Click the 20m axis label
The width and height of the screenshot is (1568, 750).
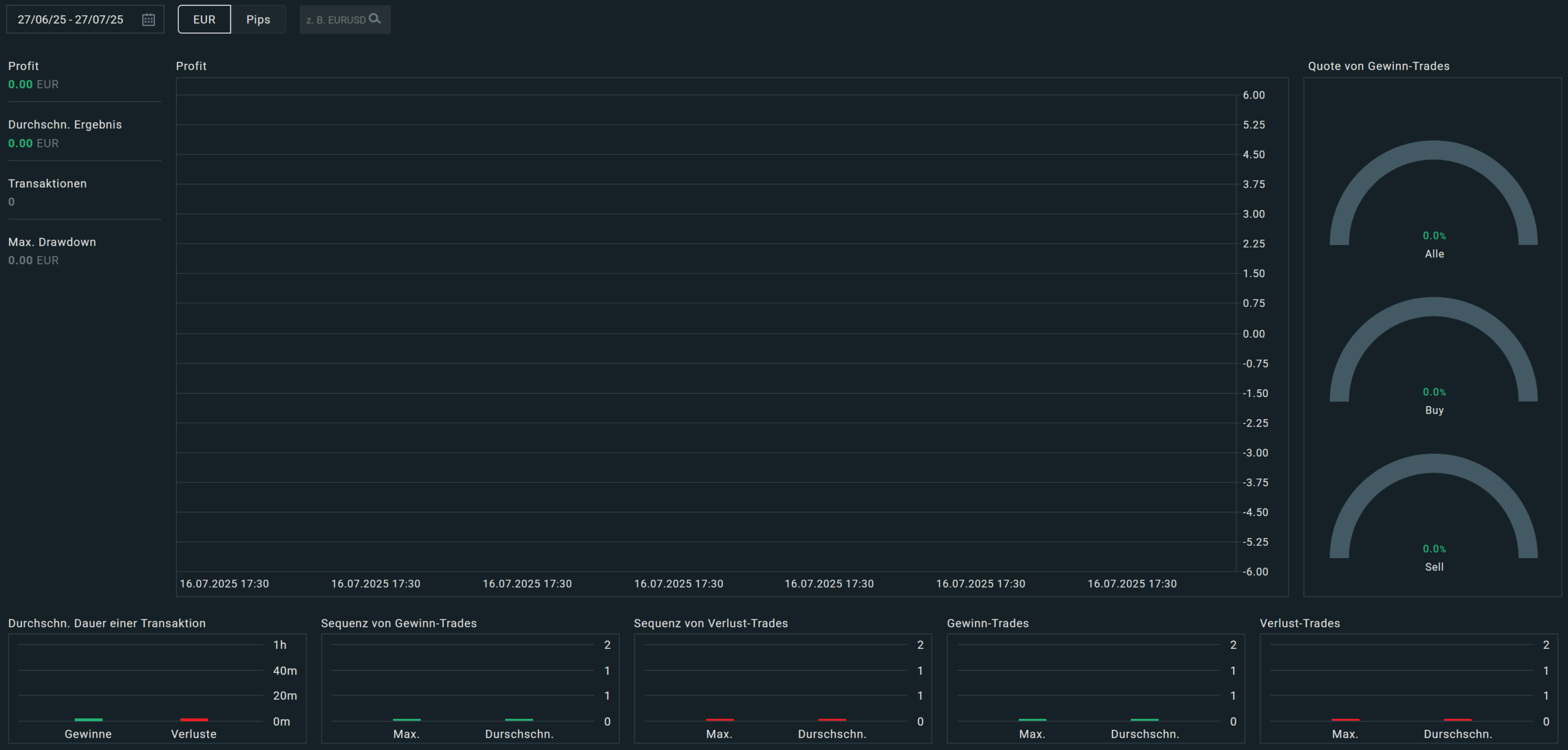(285, 695)
